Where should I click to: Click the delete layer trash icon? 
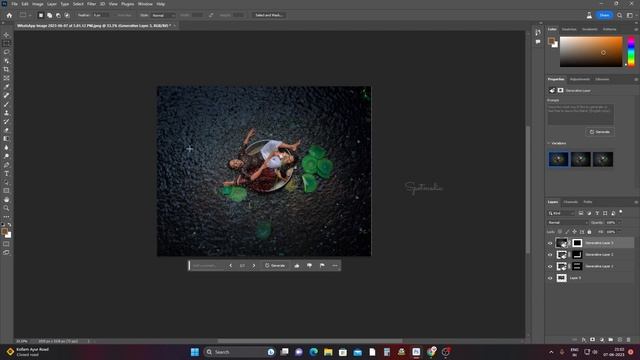[x=629, y=340]
